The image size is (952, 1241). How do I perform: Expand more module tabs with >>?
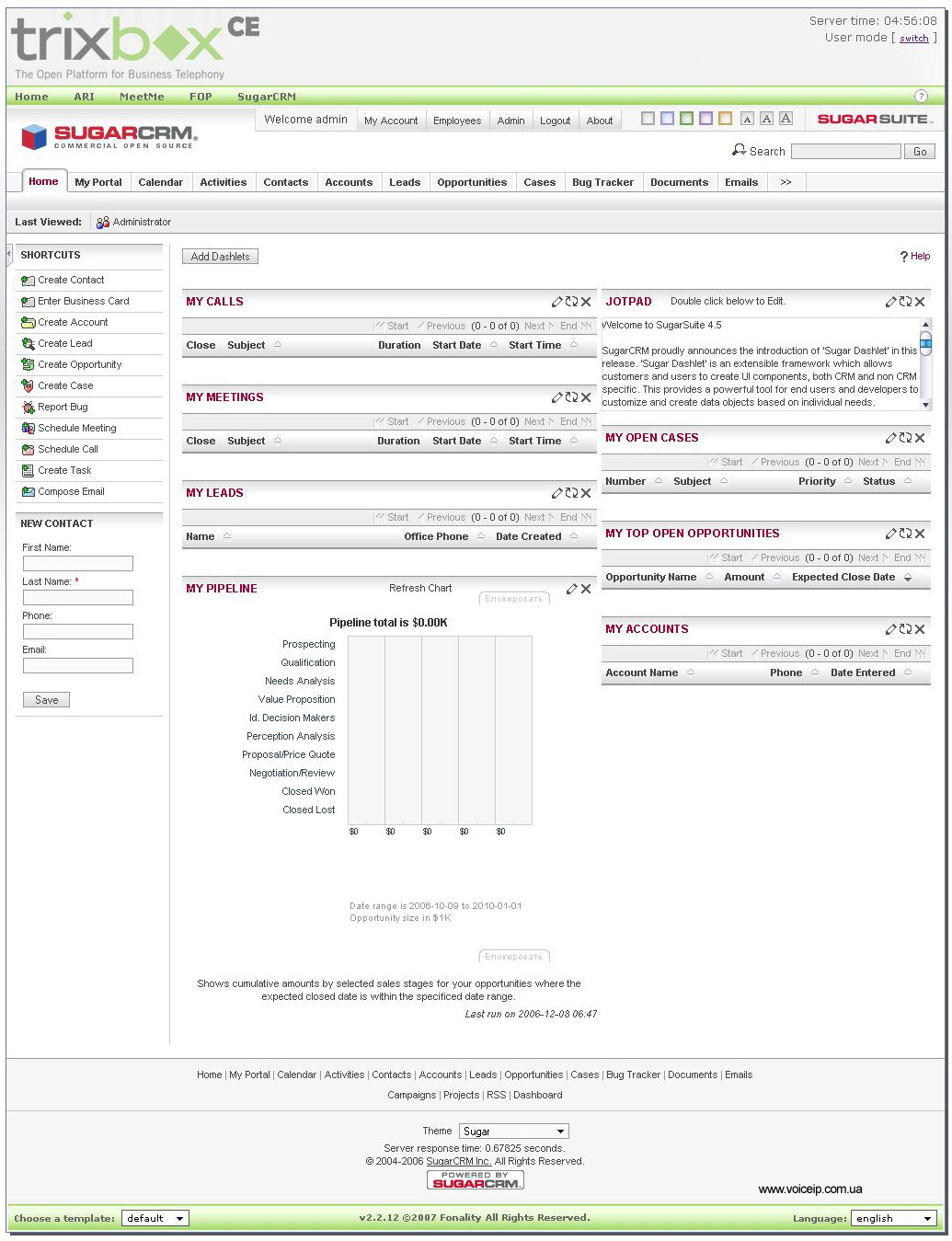click(x=786, y=182)
